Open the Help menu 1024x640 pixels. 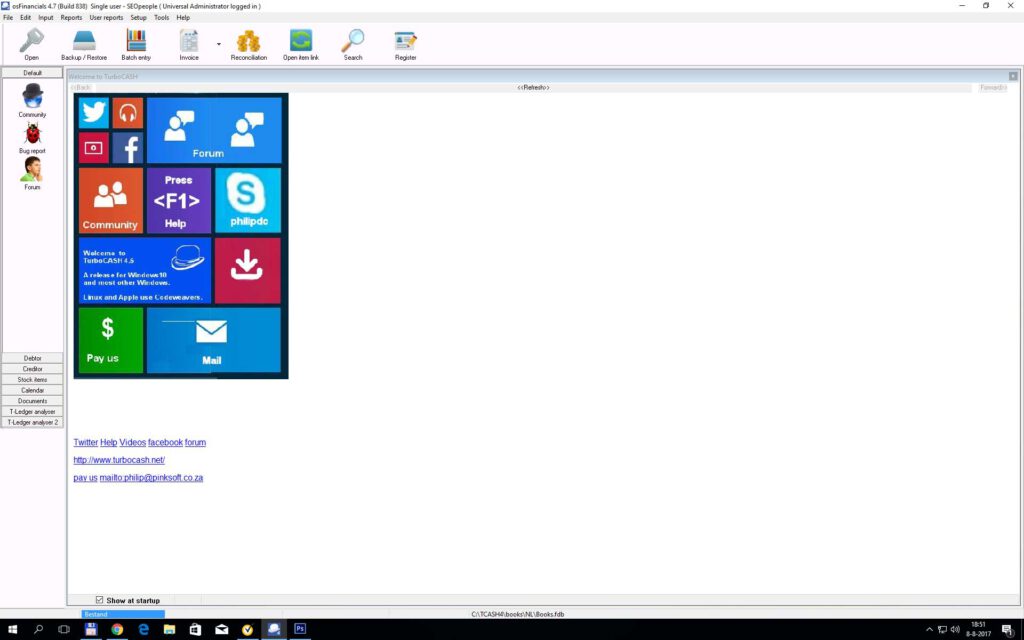click(x=183, y=18)
